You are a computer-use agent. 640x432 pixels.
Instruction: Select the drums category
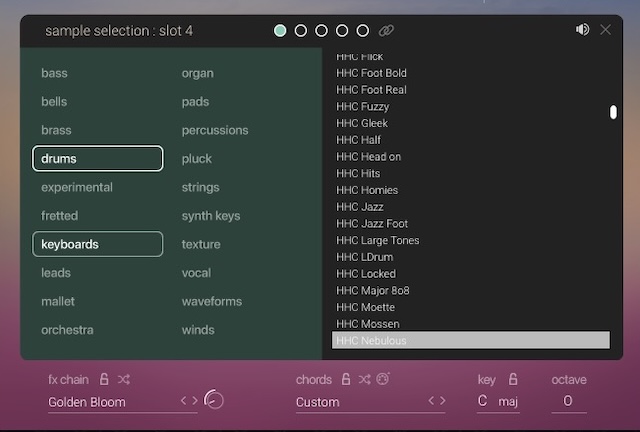tap(97, 158)
